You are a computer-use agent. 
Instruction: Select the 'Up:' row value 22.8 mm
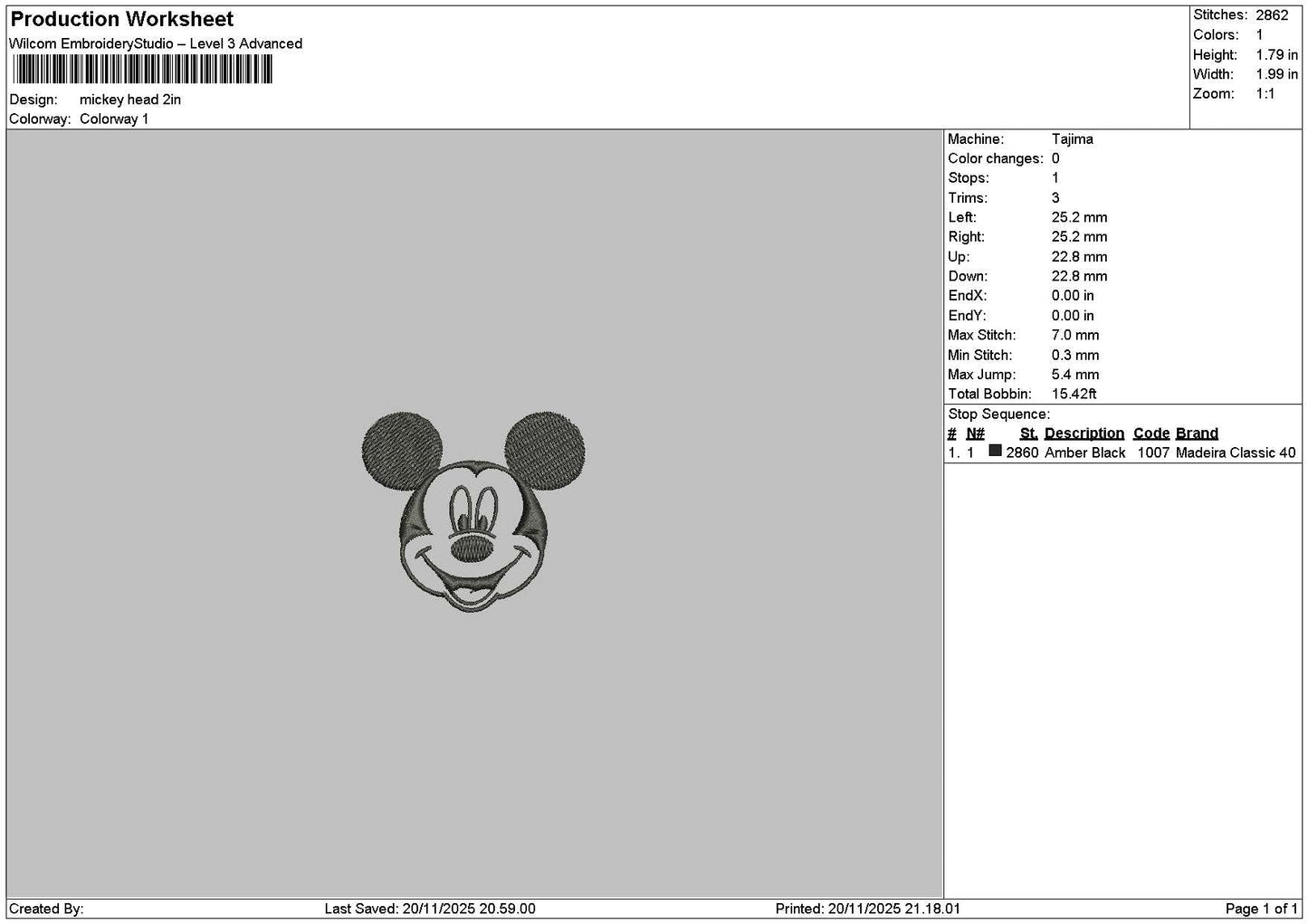point(1080,257)
